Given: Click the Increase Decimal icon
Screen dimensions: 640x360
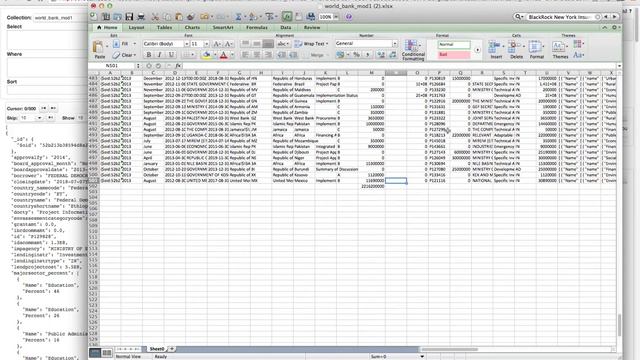Looking at the screenshot, I should point(381,55).
